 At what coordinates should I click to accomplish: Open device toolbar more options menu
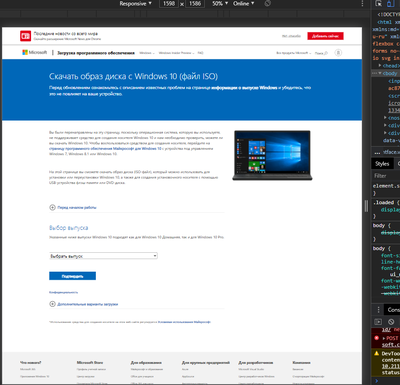click(362, 4)
